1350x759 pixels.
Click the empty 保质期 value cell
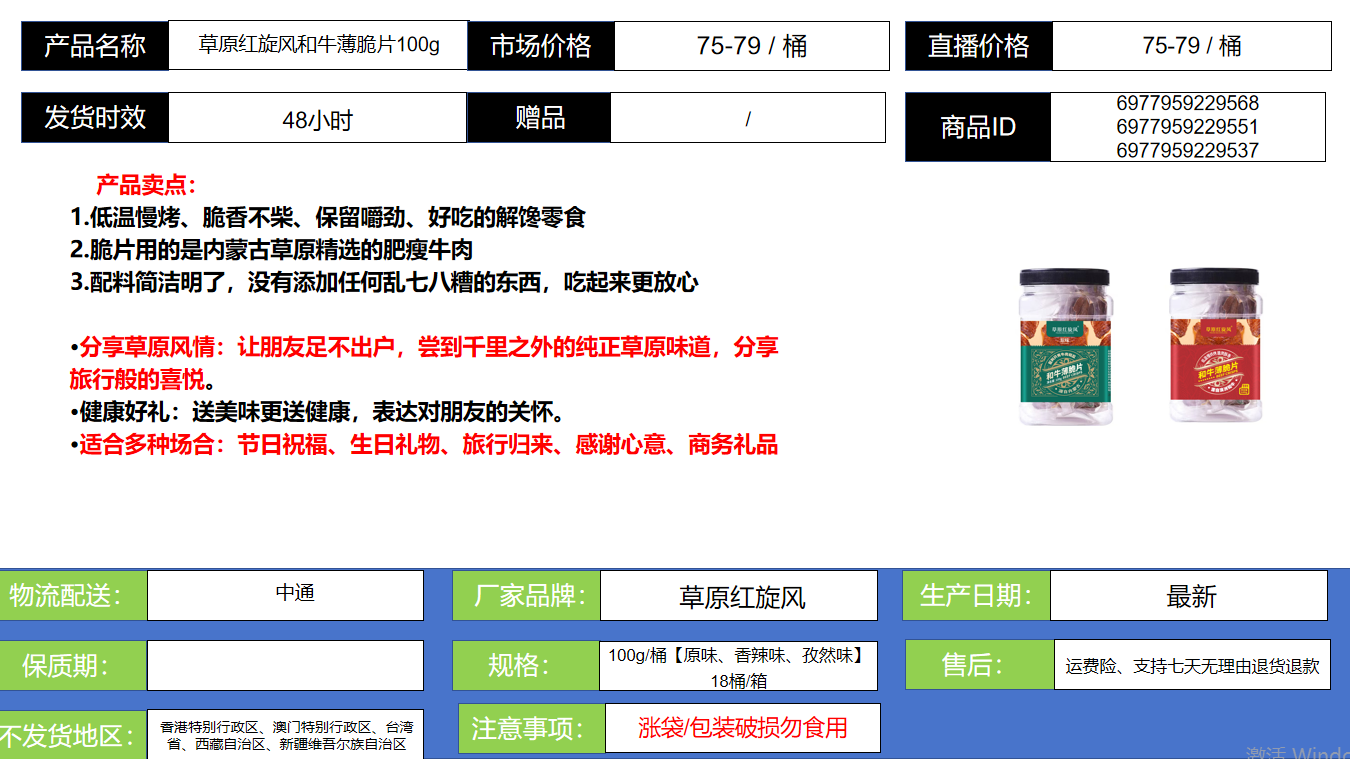tap(285, 665)
